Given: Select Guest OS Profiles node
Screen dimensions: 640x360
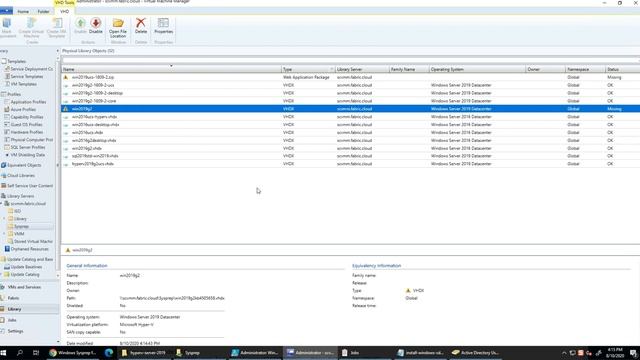Looking at the screenshot, I should click(23, 124).
